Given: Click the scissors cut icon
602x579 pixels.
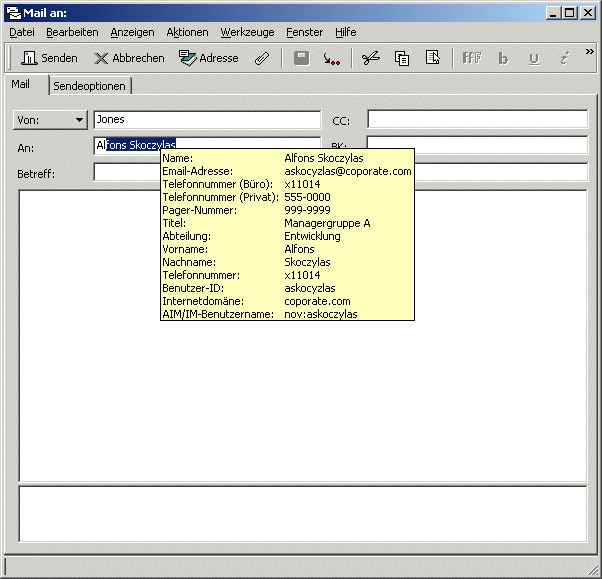Looking at the screenshot, I should pyautogui.click(x=371, y=58).
